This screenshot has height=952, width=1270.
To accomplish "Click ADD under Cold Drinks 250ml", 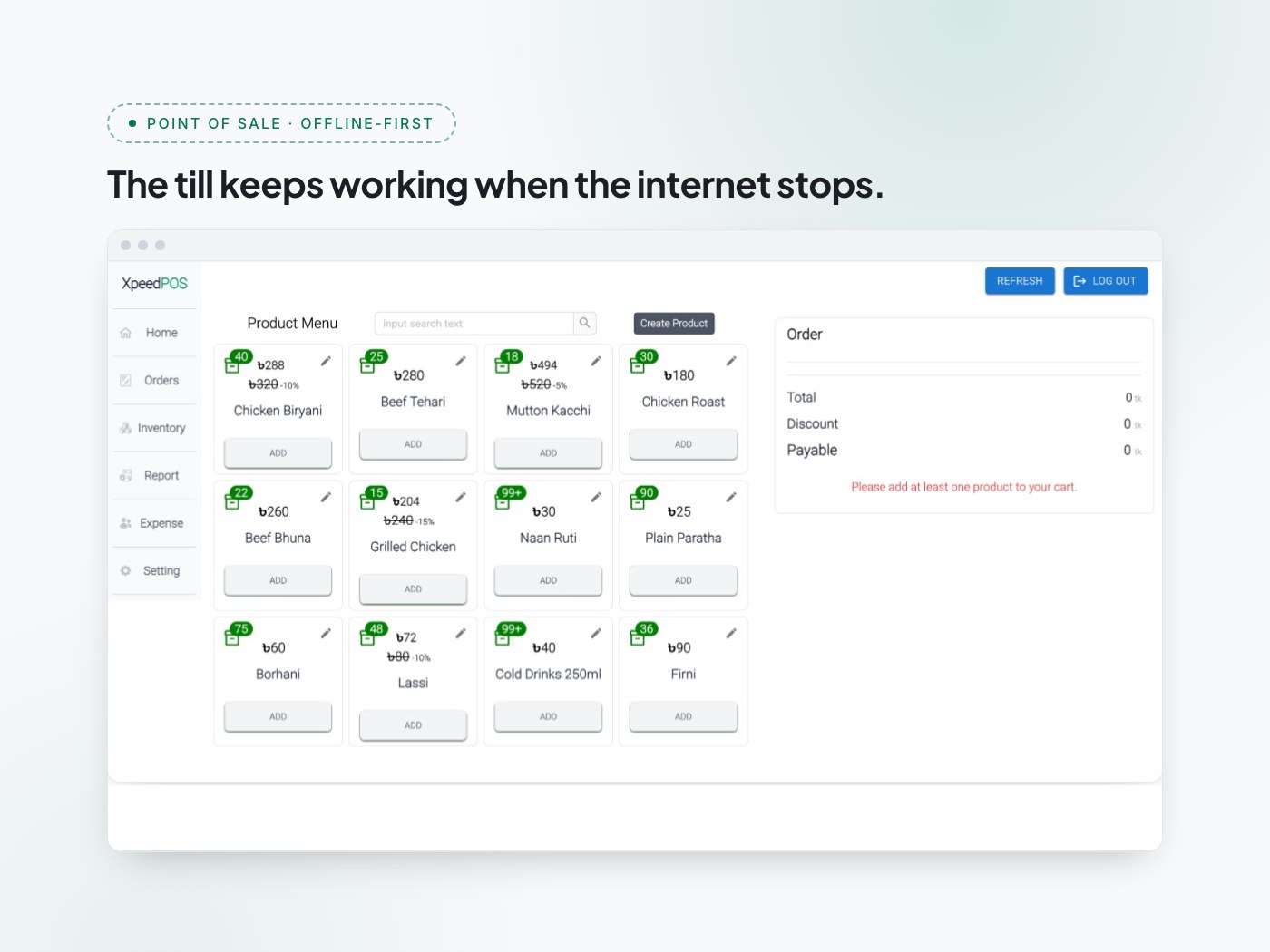I will coord(548,716).
